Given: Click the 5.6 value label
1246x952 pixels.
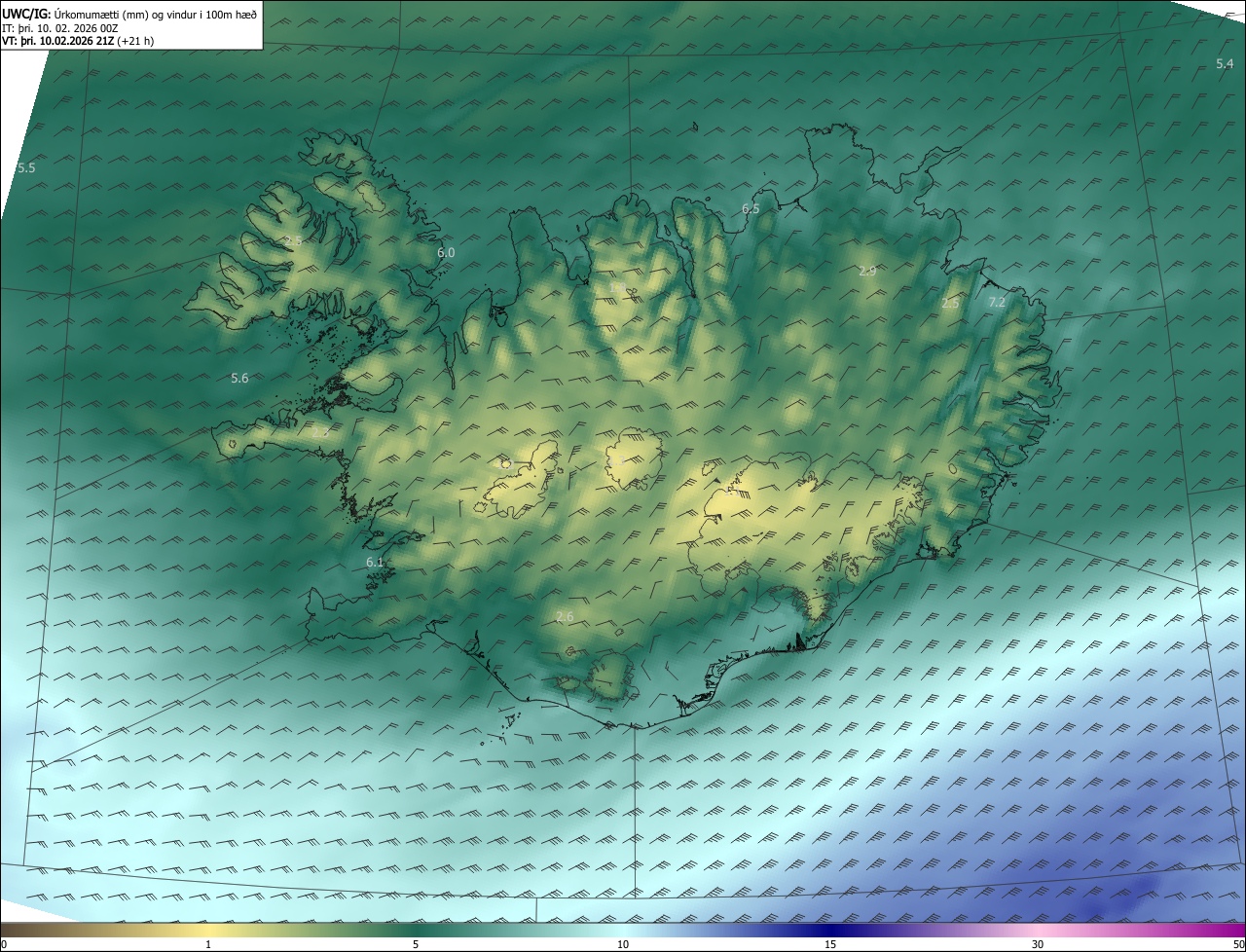Looking at the screenshot, I should coord(239,378).
